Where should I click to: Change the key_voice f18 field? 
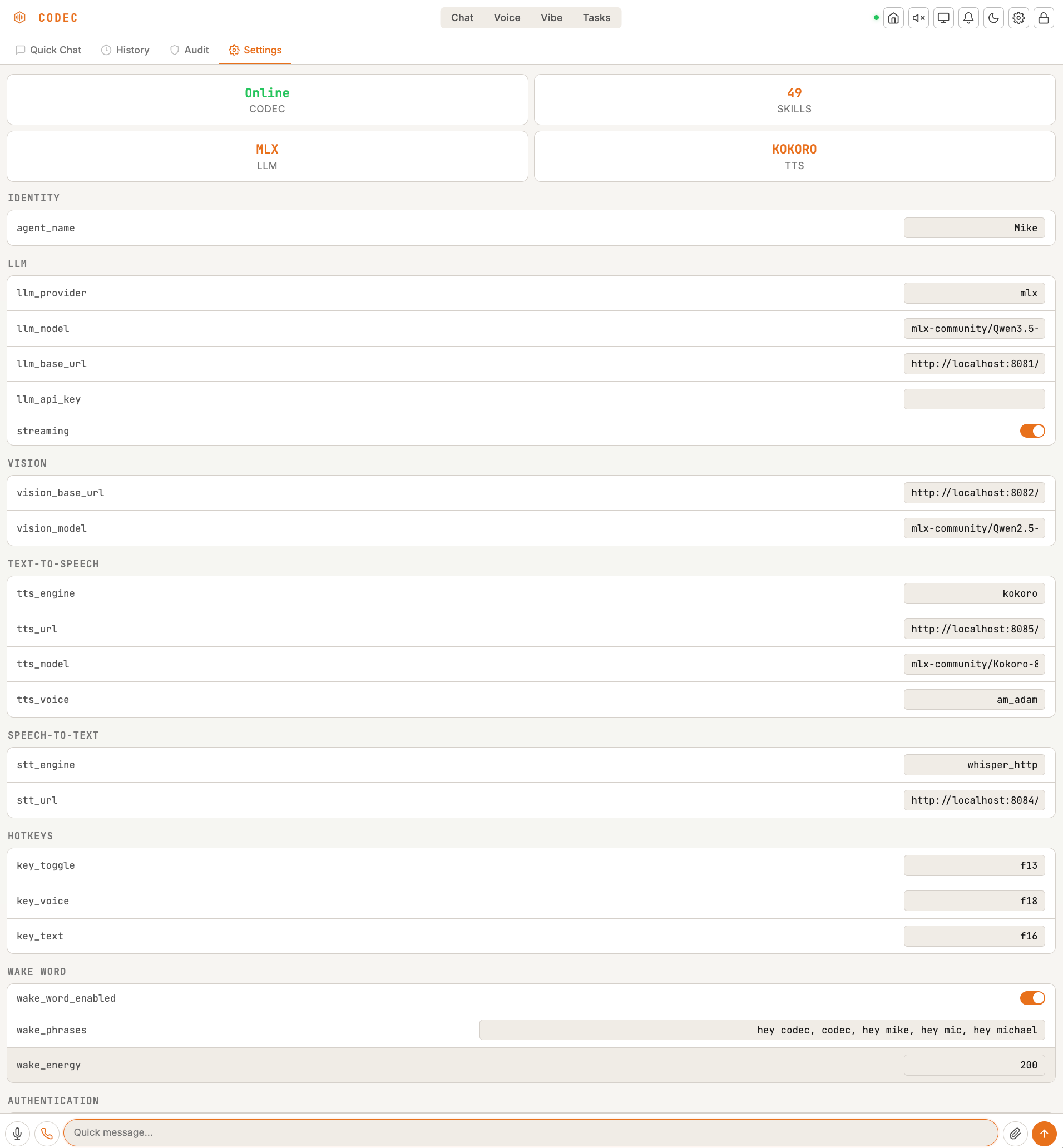[975, 900]
